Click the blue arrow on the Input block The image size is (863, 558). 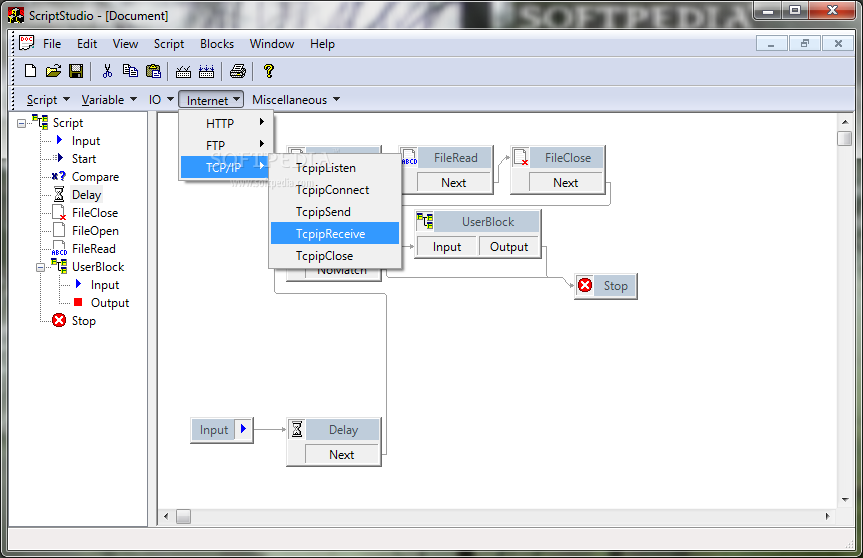coord(243,429)
